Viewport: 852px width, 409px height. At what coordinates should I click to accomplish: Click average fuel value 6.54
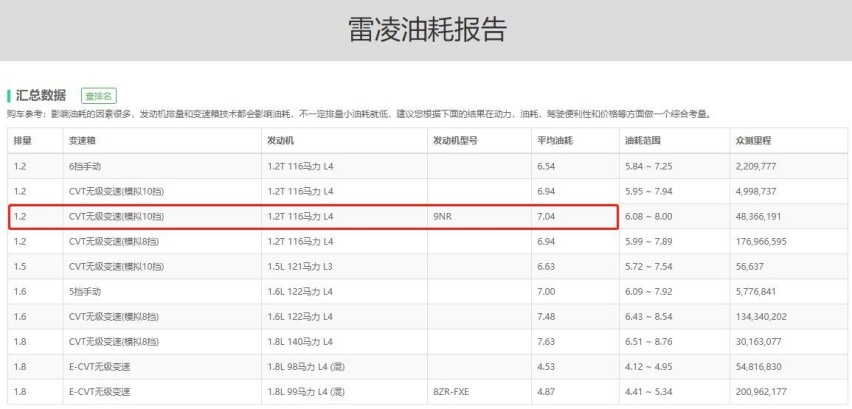(x=546, y=166)
